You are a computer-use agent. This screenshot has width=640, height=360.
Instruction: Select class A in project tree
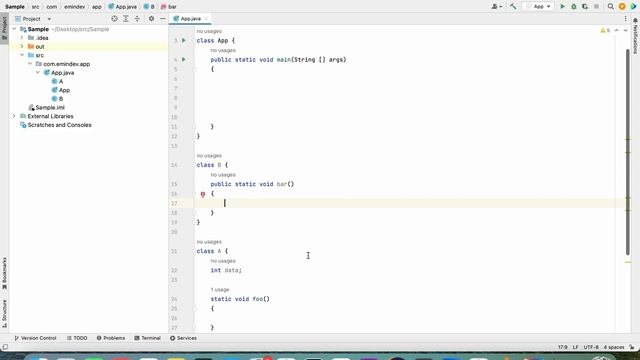(x=57, y=82)
